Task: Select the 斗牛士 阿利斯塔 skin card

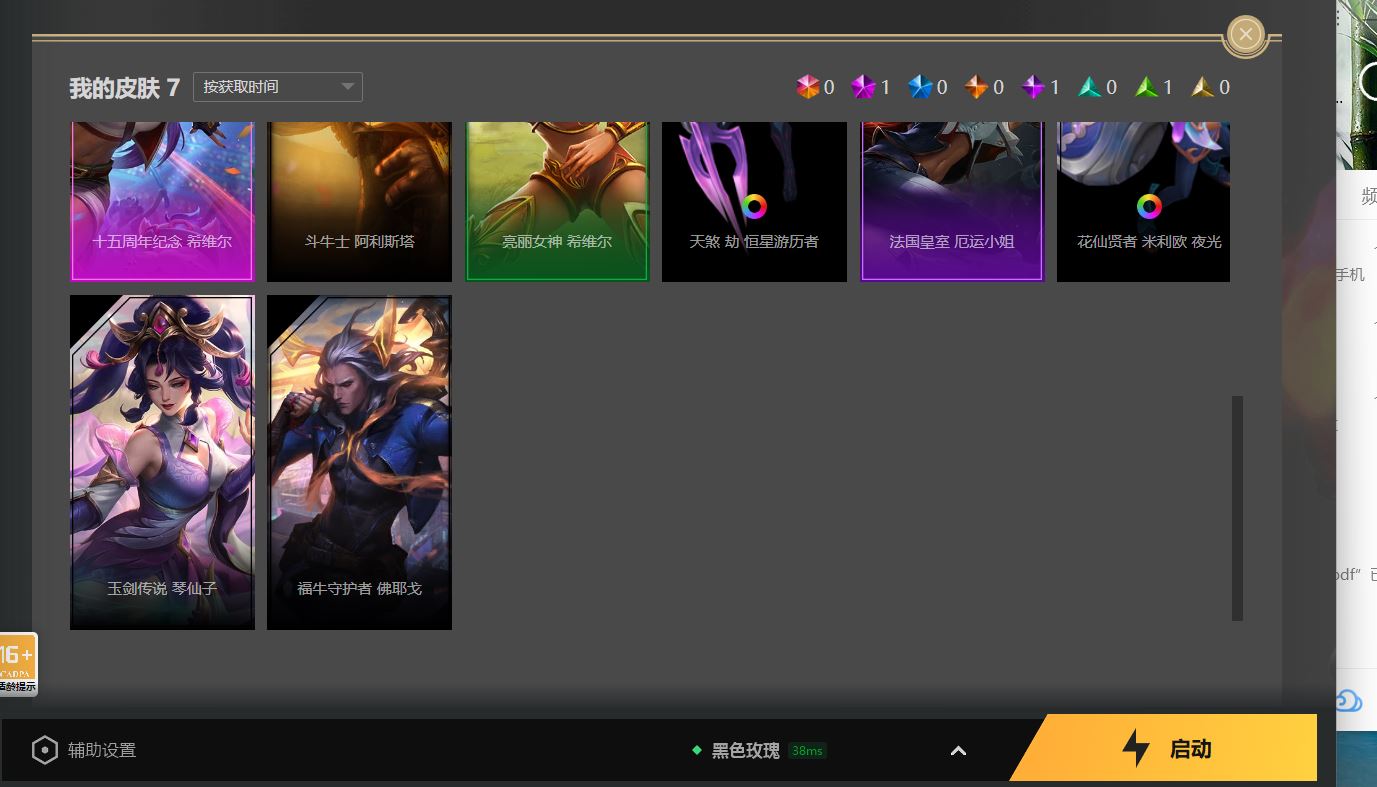Action: click(x=359, y=201)
